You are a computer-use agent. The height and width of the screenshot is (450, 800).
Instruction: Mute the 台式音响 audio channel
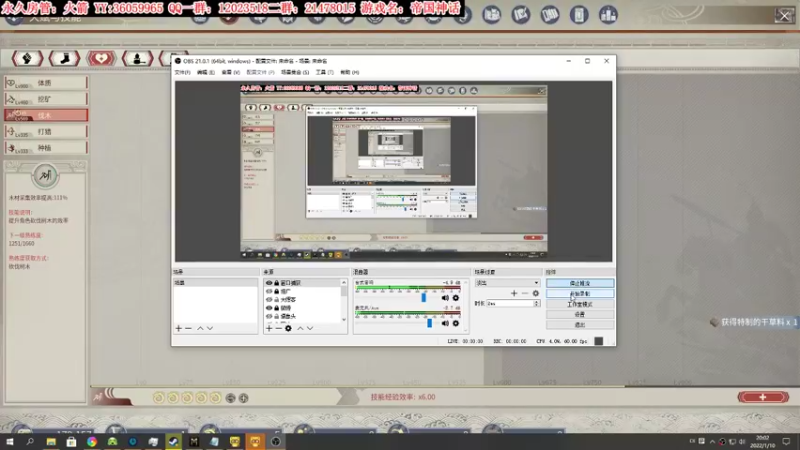[445, 298]
